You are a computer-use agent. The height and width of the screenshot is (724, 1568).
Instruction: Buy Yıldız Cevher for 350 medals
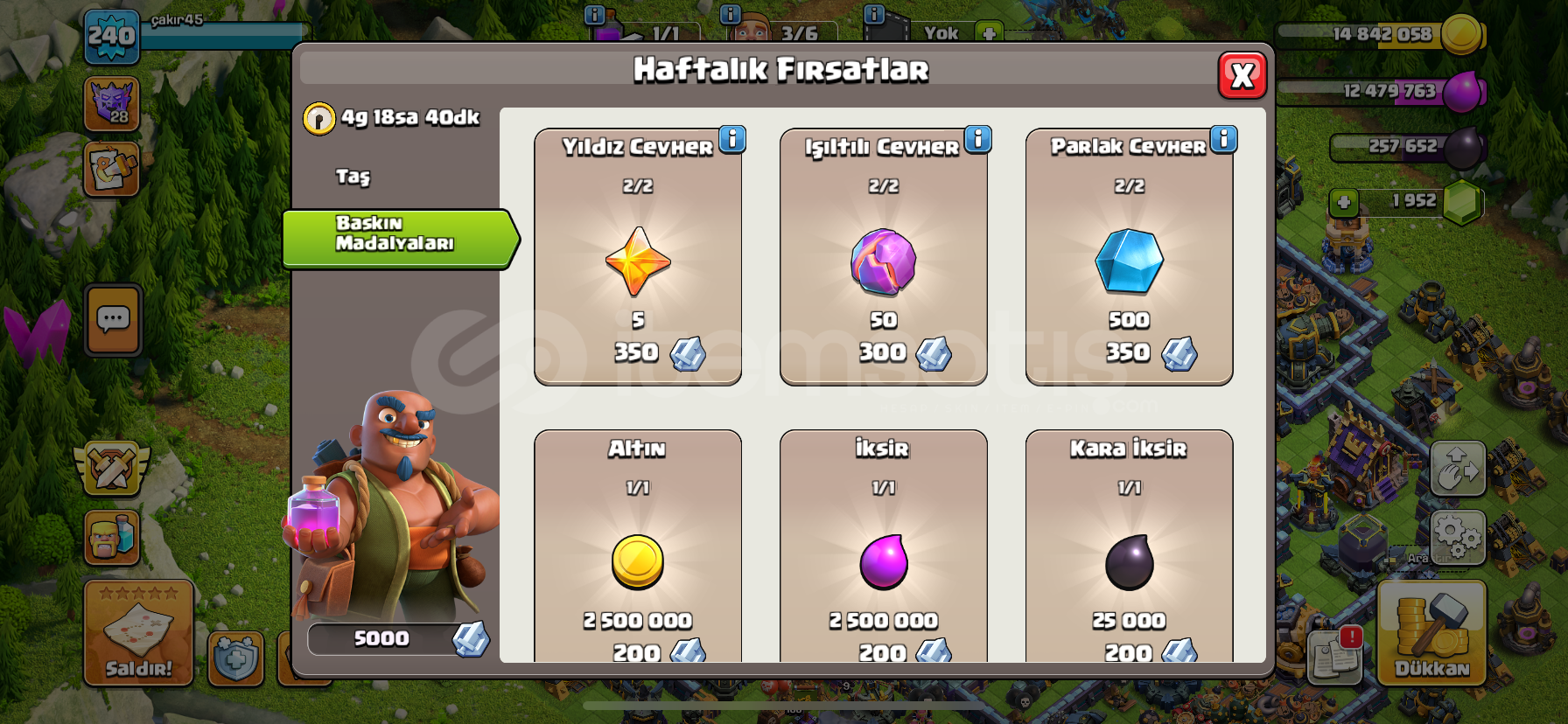[x=638, y=257]
